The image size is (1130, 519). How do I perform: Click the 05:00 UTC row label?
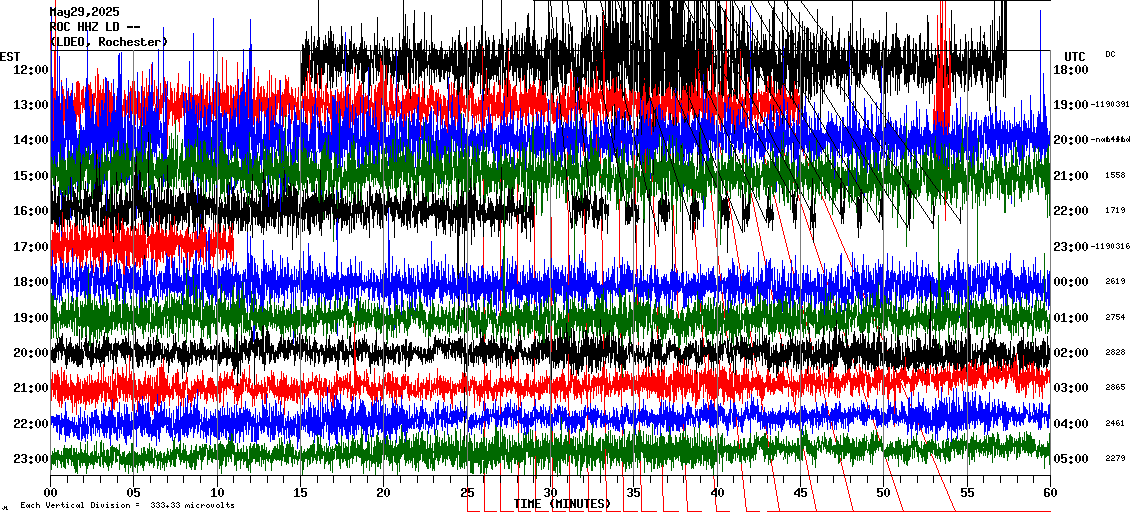click(1071, 459)
